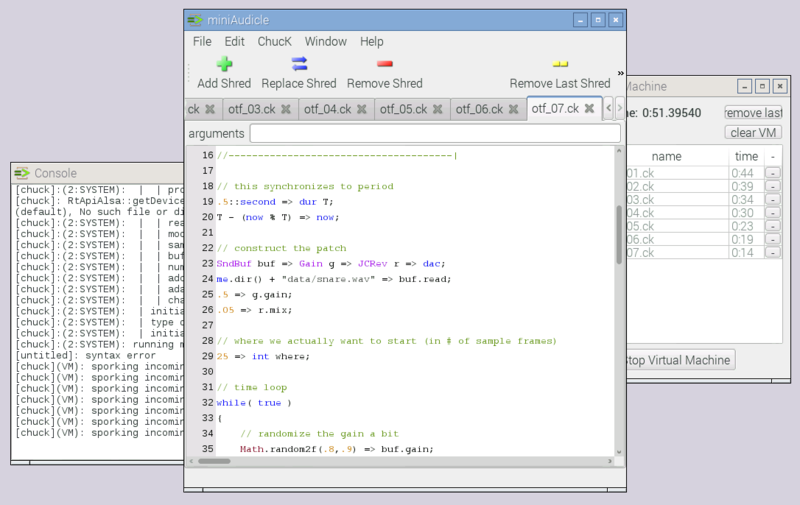Remove the 04.ck shred with minus button
Viewport: 800px width, 505px height.
pyautogui.click(x=772, y=213)
